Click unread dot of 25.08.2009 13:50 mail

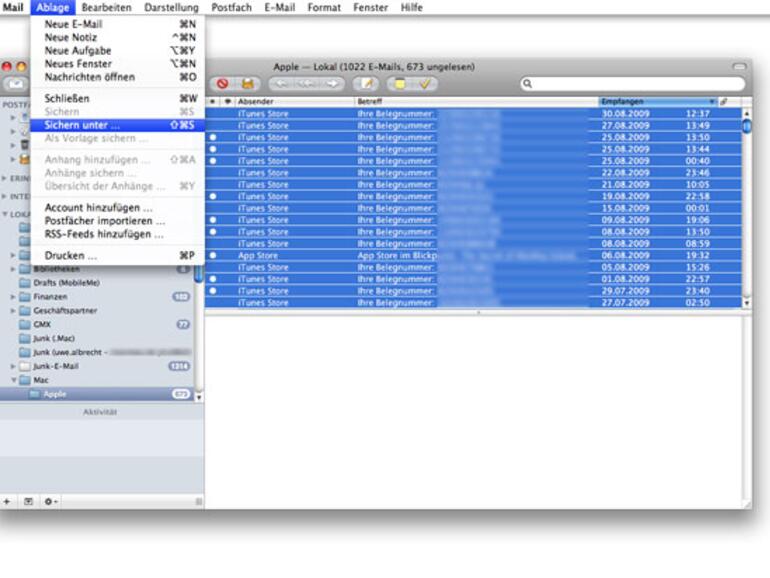tap(213, 137)
